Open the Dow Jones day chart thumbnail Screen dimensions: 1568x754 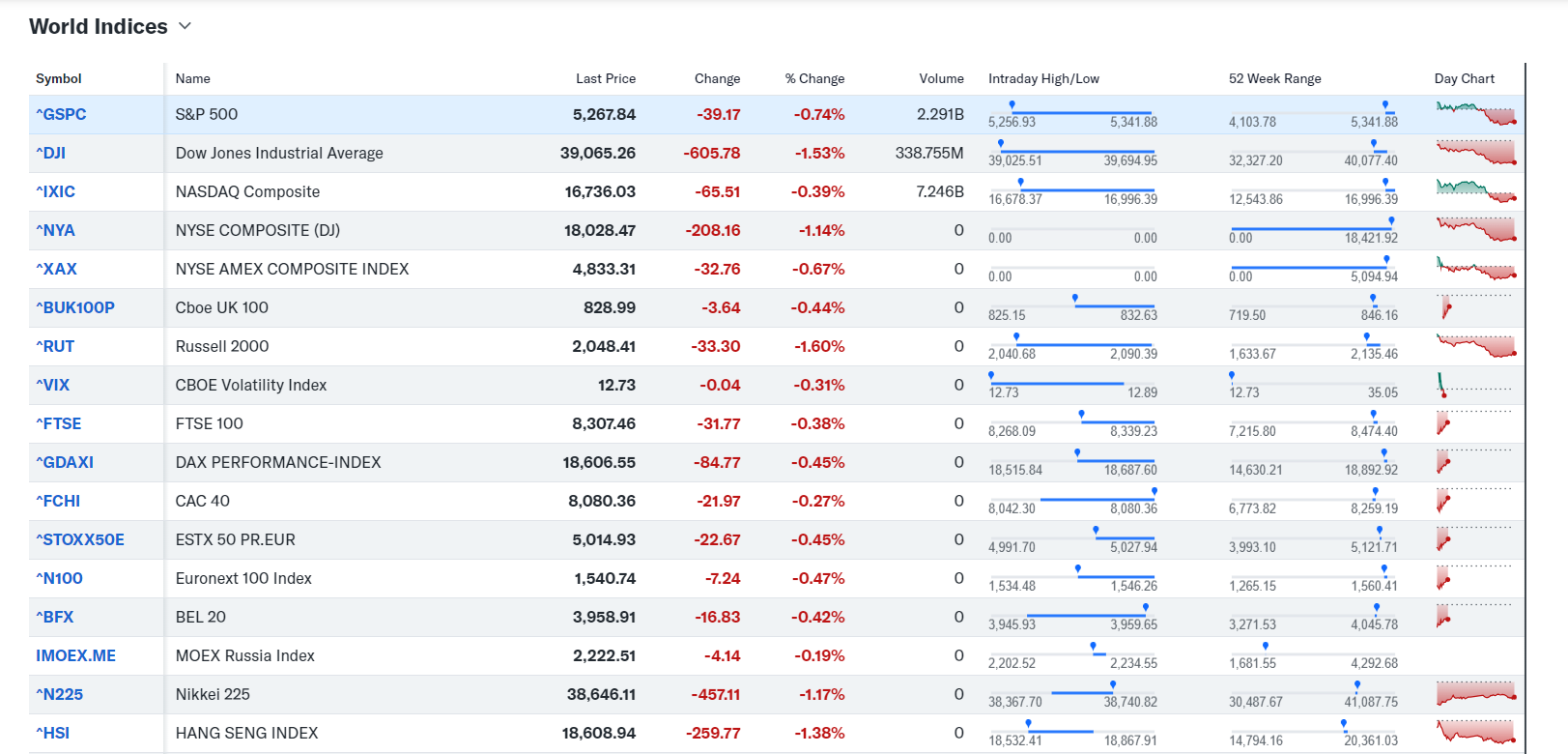click(1476, 153)
